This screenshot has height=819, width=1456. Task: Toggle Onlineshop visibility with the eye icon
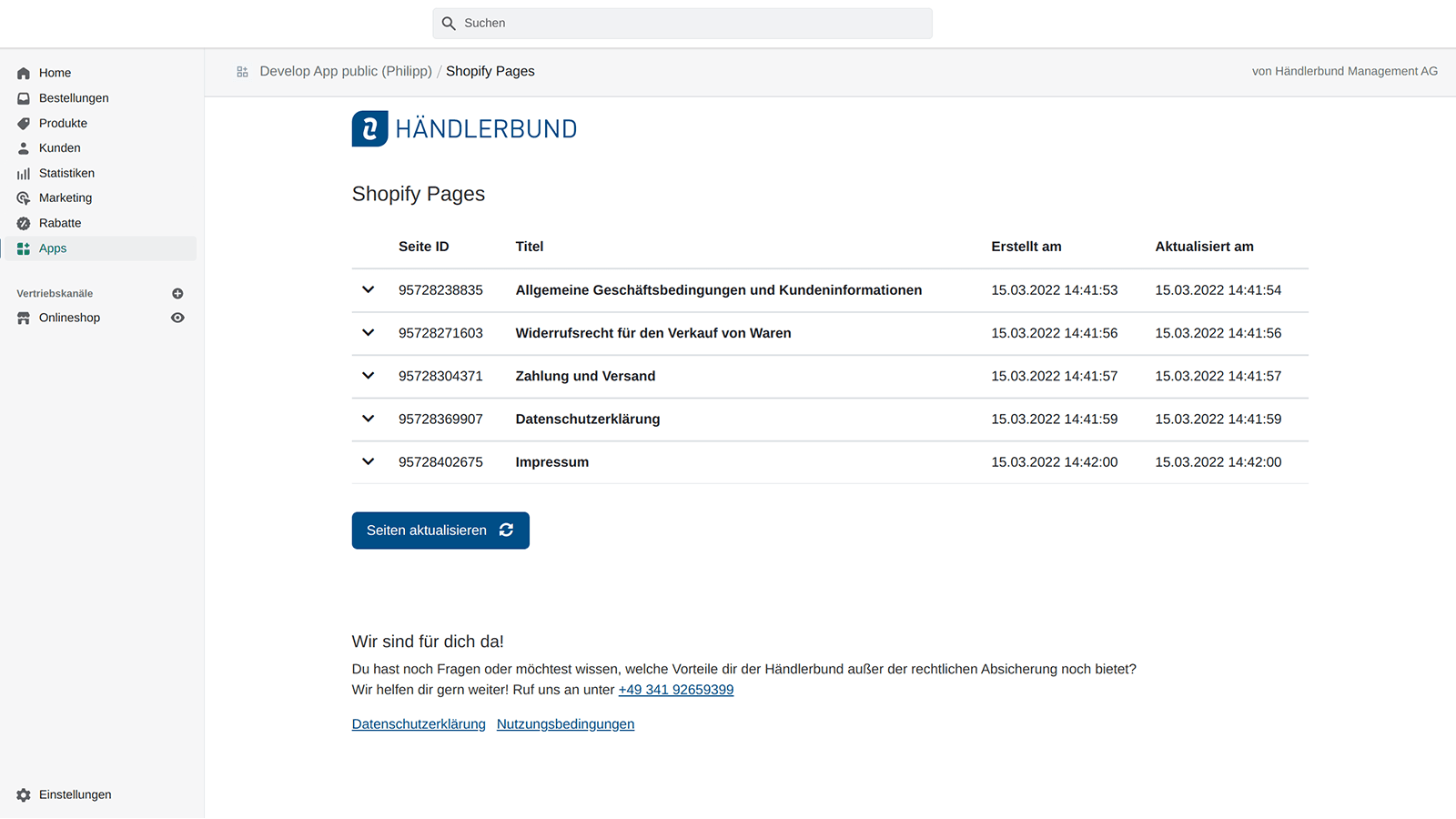(x=177, y=318)
